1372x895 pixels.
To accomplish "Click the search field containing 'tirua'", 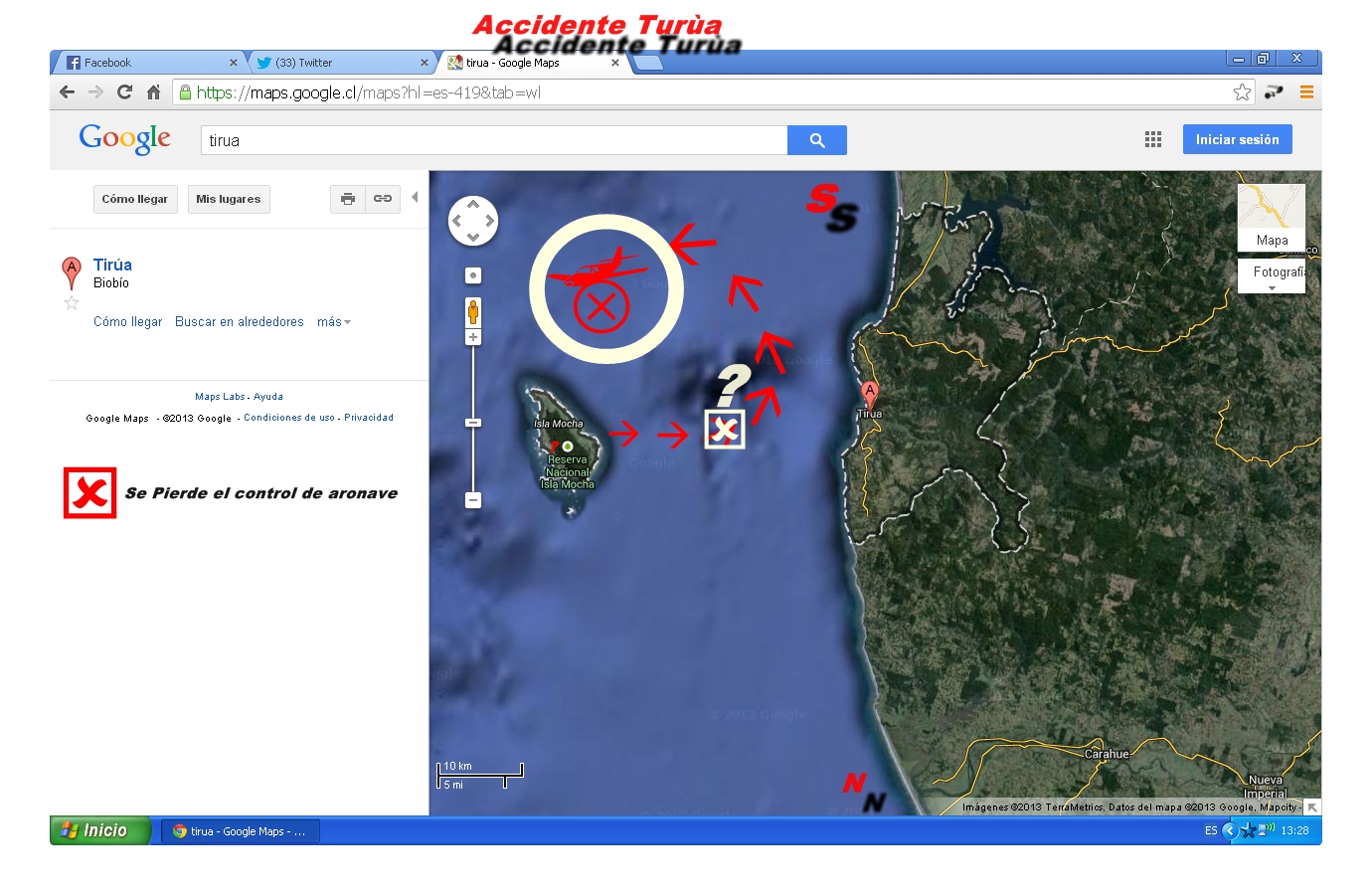I will [494, 140].
